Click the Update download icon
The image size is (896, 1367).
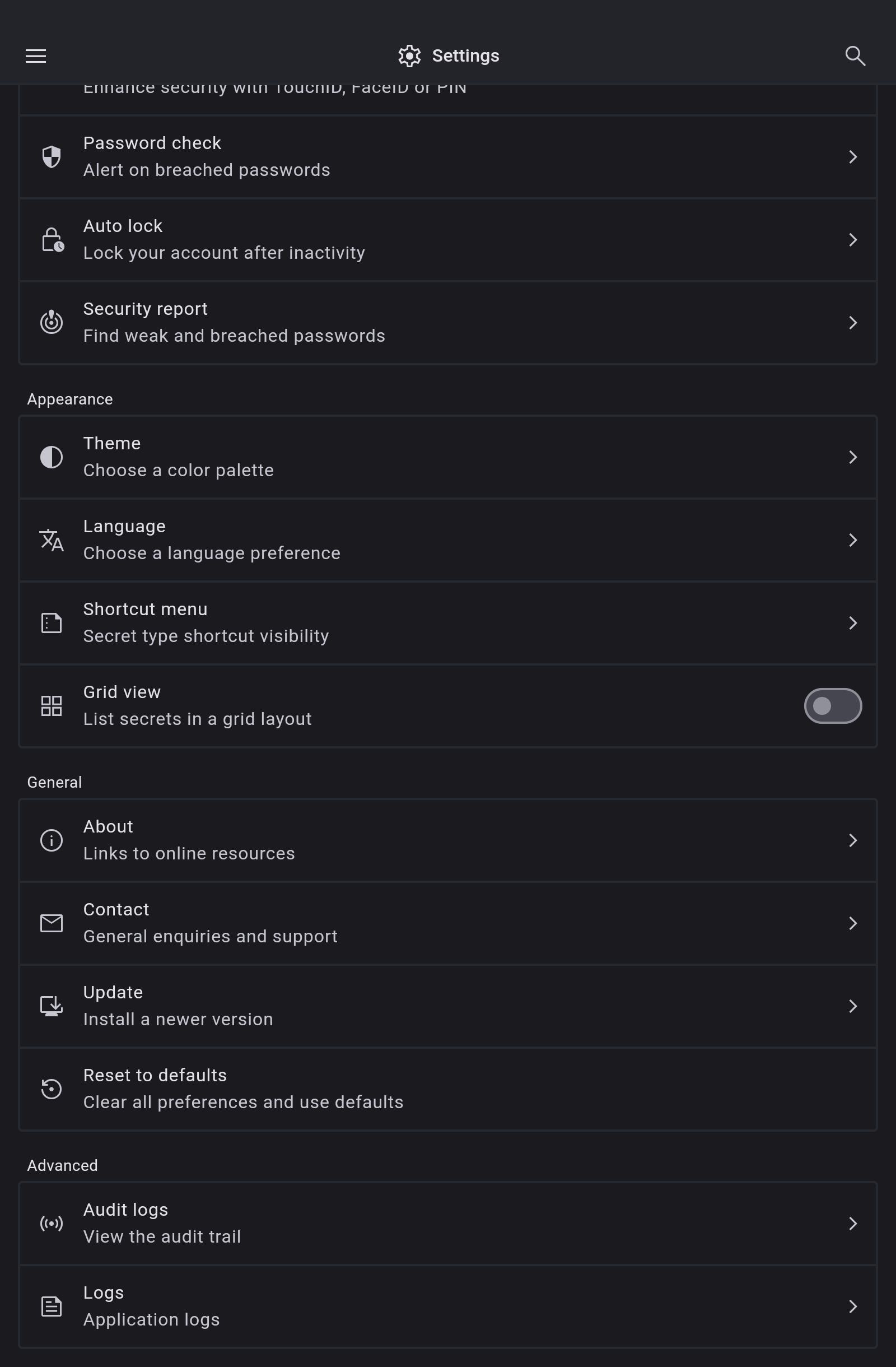51,1006
